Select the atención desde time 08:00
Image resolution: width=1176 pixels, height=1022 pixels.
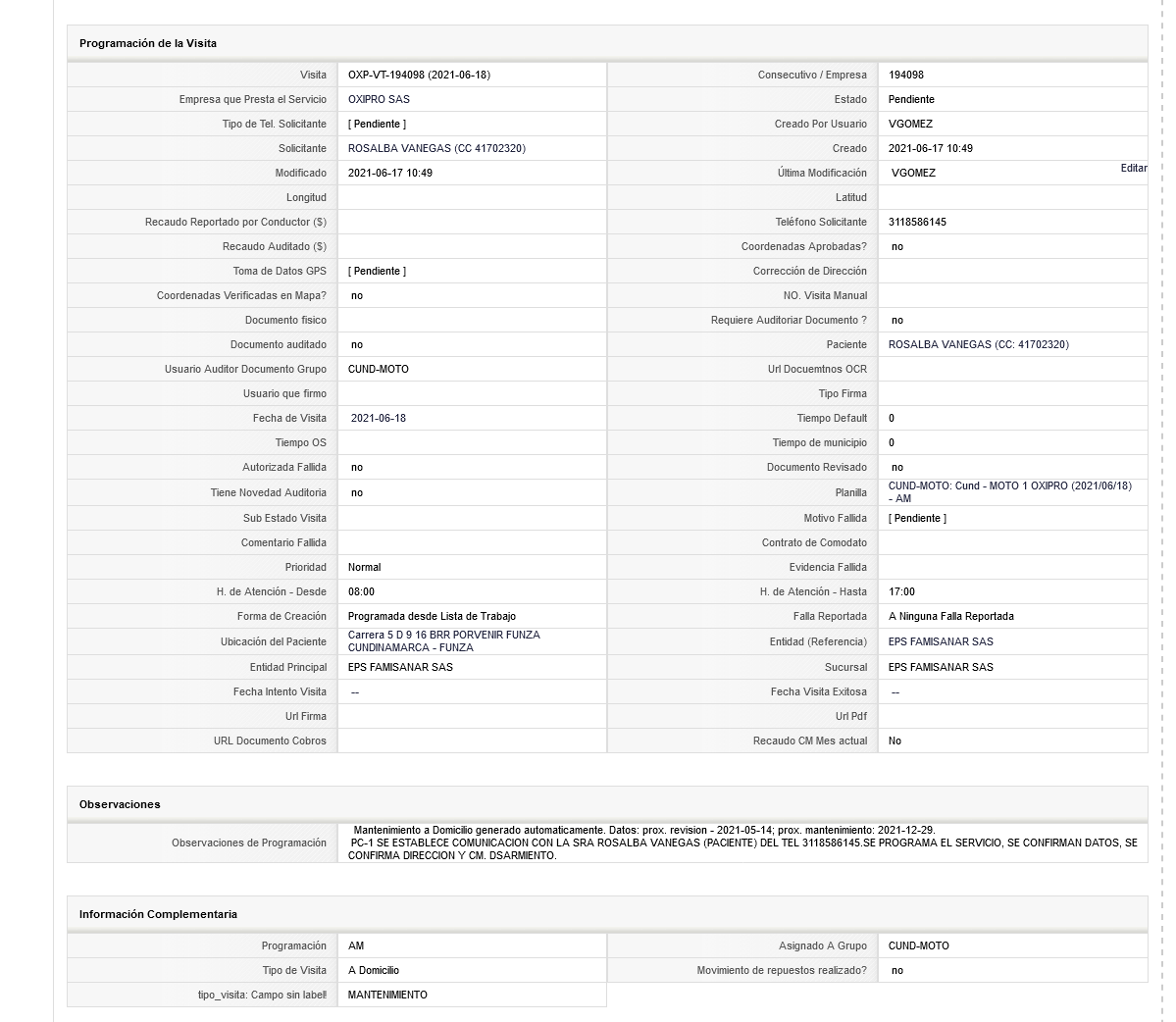click(x=361, y=591)
